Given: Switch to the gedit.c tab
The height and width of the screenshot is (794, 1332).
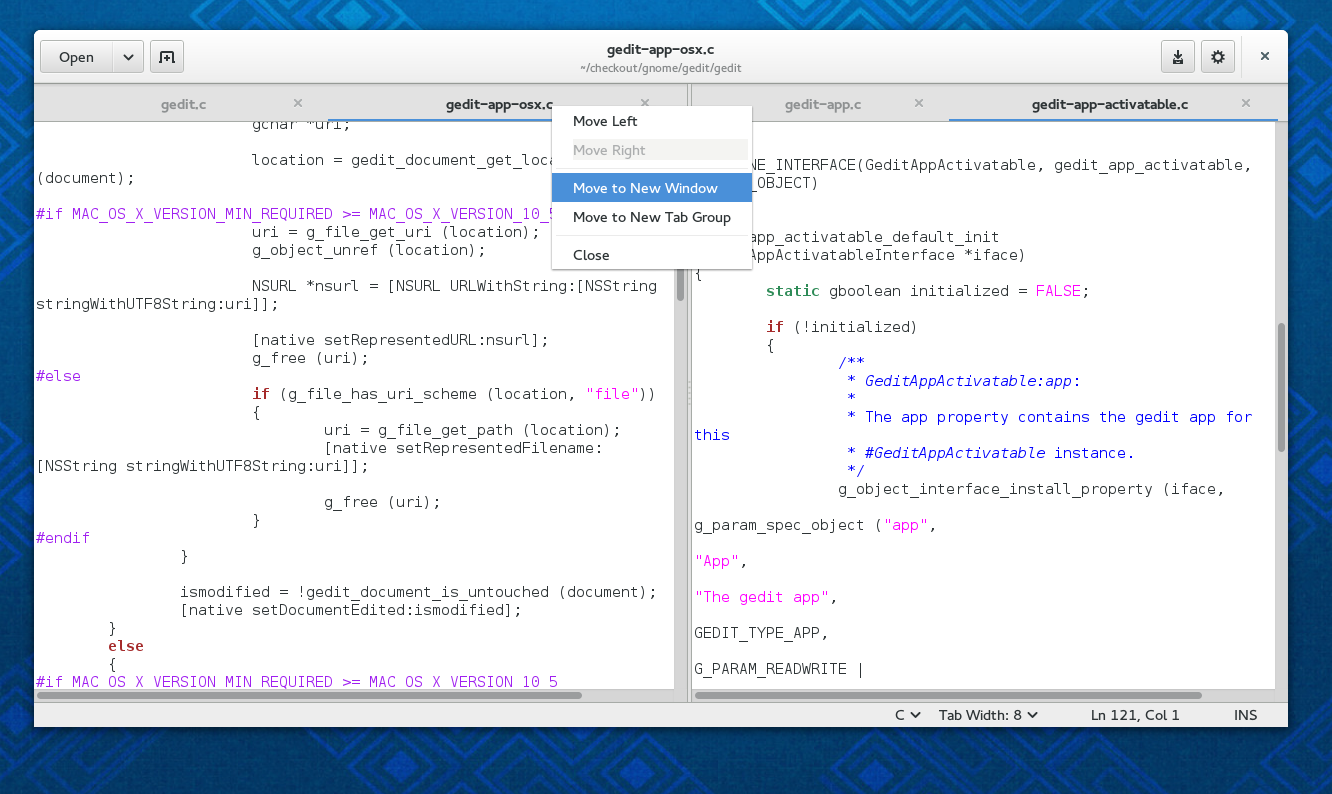Looking at the screenshot, I should (x=184, y=104).
